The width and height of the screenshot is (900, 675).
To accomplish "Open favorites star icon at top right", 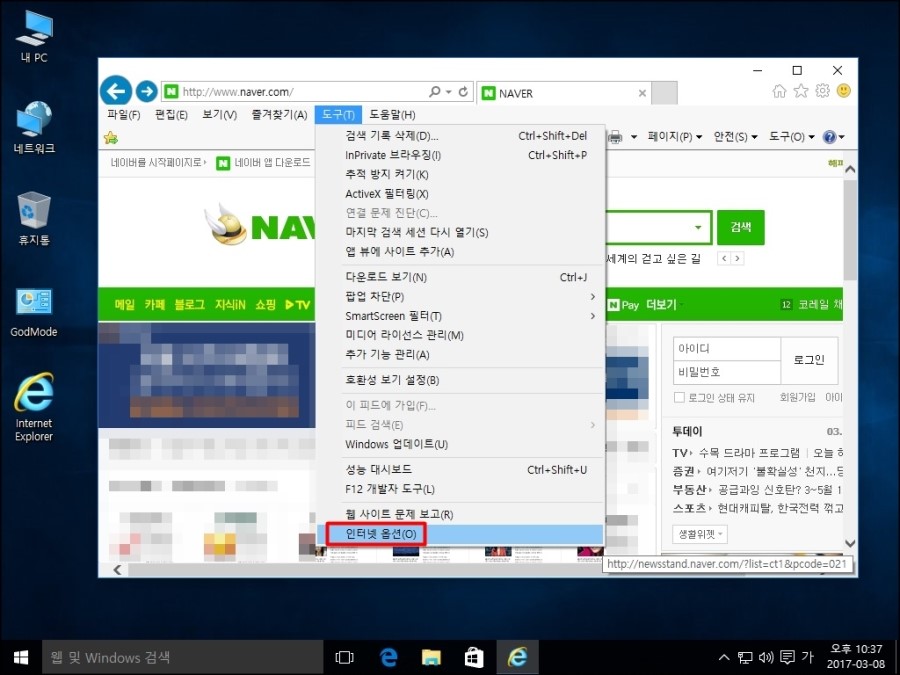I will click(801, 91).
